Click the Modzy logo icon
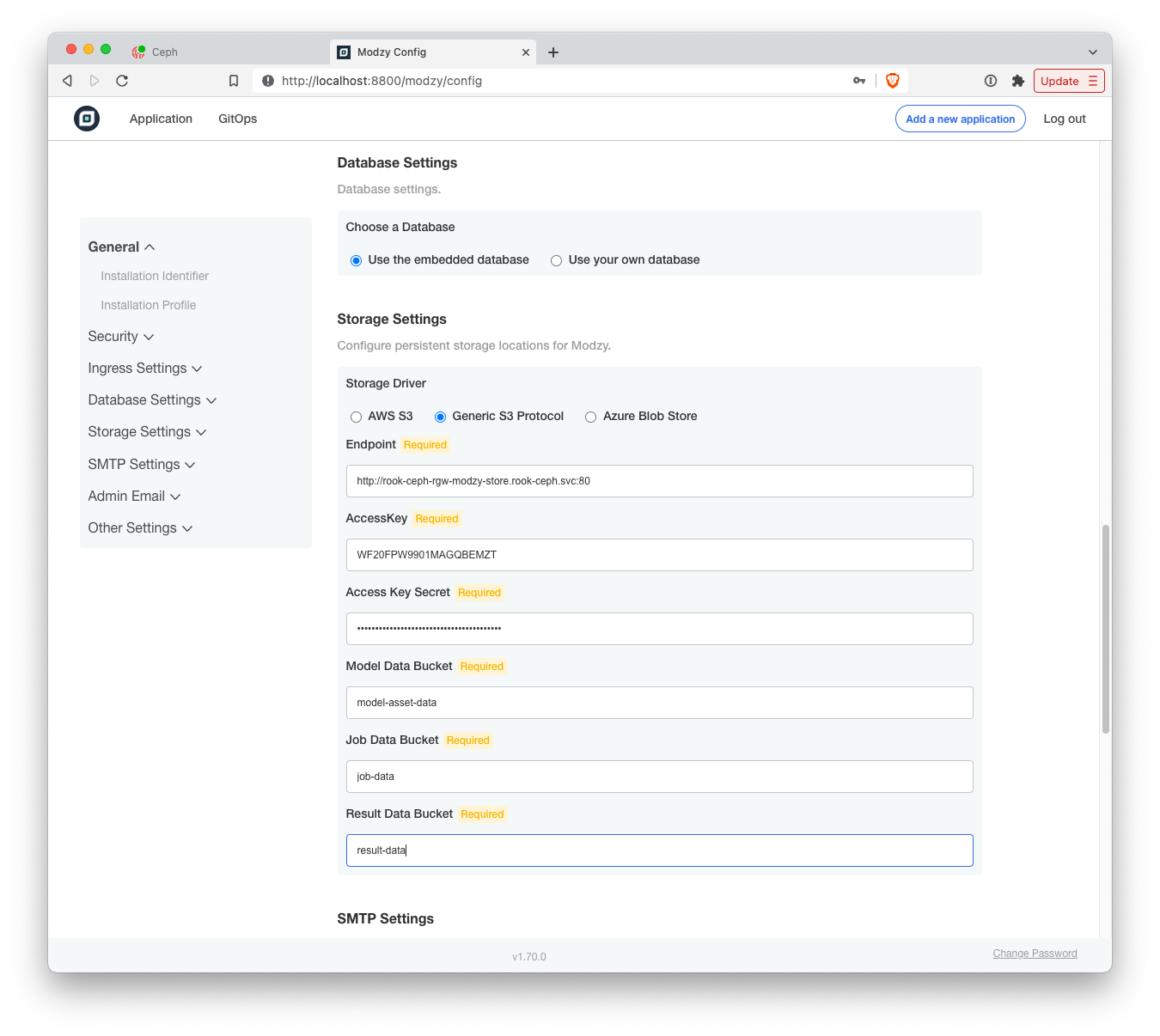Screen dimensions: 1160x1036 pyautogui.click(x=87, y=119)
